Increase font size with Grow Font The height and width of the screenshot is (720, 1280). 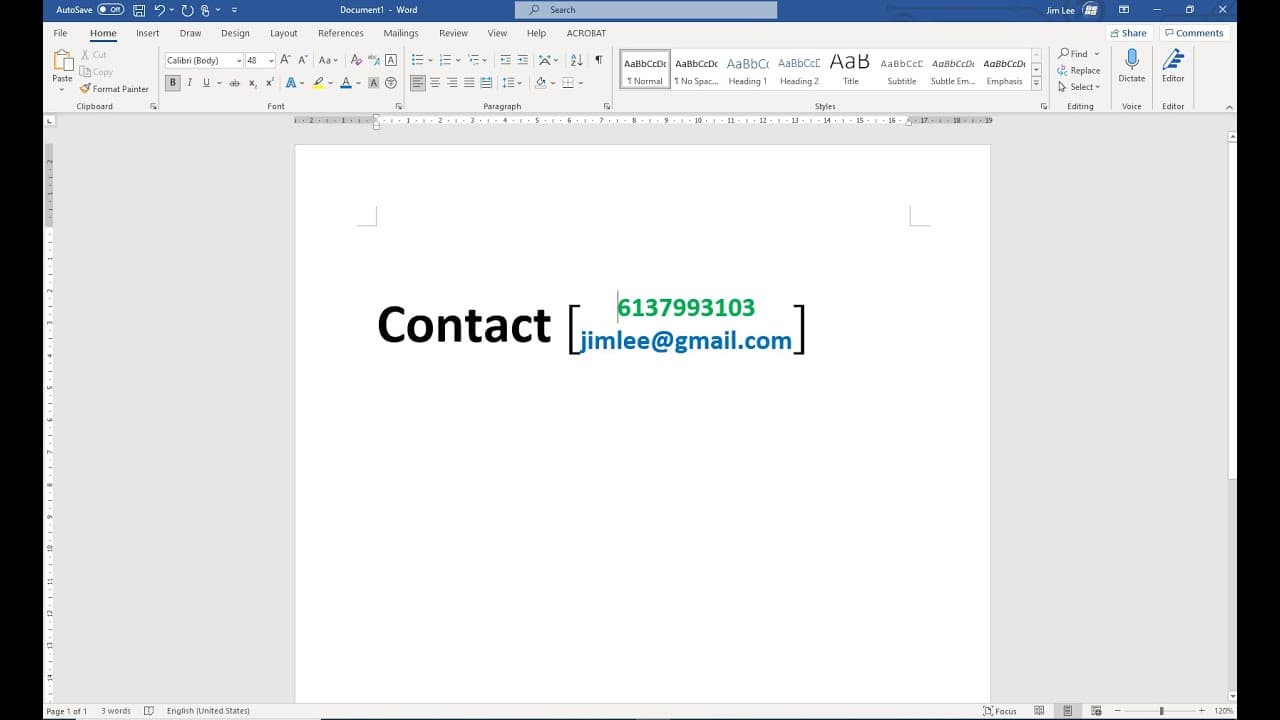[286, 60]
